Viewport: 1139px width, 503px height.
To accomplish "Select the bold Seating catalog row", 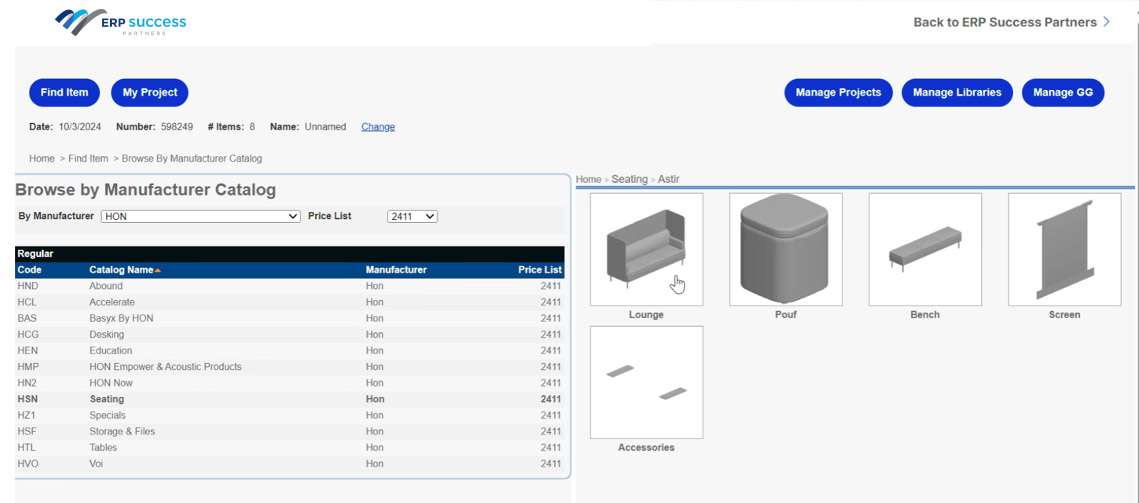I will point(289,399).
